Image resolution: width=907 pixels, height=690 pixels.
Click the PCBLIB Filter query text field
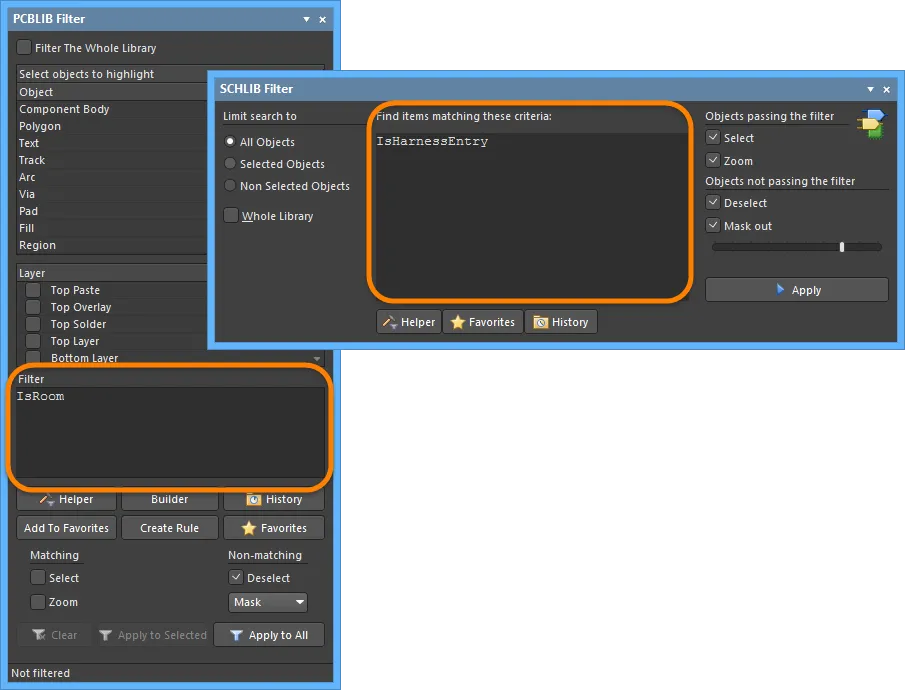click(169, 431)
